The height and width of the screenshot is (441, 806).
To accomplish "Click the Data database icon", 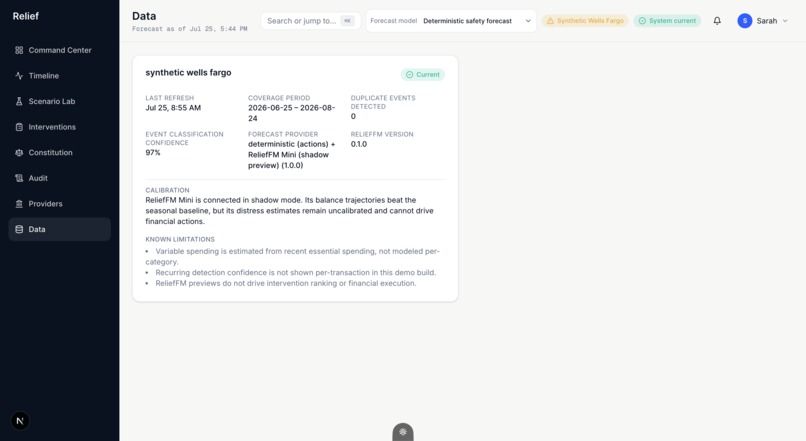I will 19,229.
